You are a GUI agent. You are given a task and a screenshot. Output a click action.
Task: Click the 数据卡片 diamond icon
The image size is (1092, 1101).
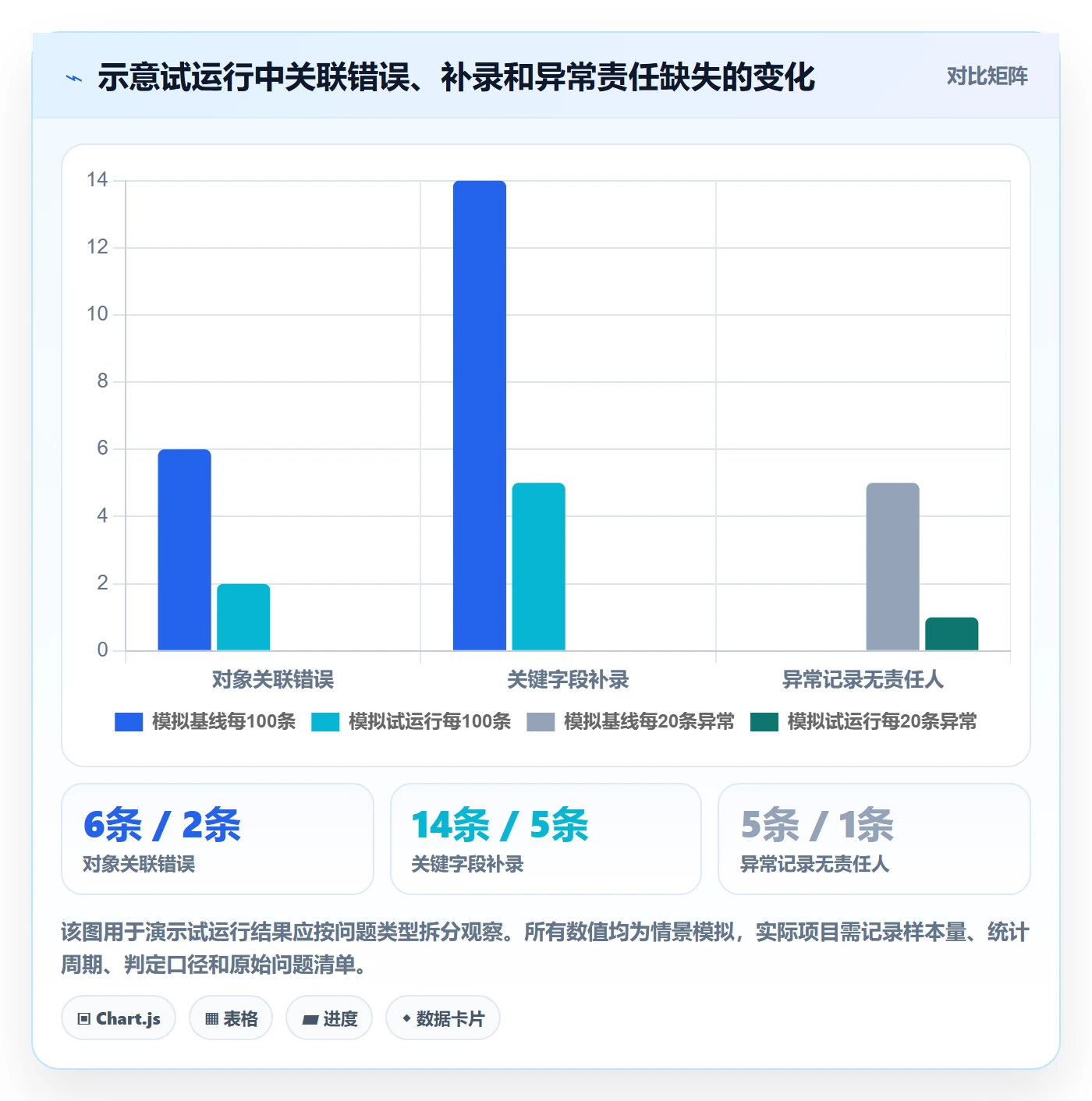(406, 1018)
